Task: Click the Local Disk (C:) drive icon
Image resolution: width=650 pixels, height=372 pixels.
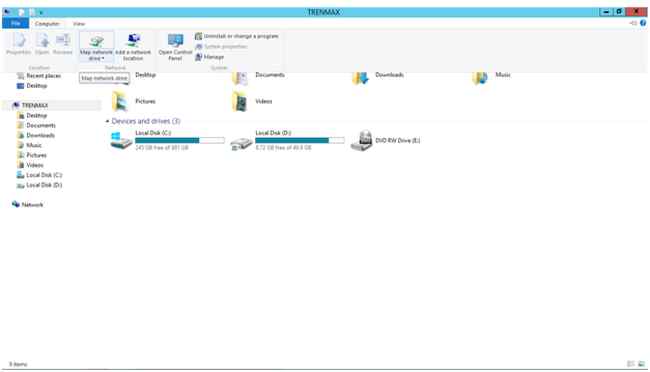Action: 121,141
